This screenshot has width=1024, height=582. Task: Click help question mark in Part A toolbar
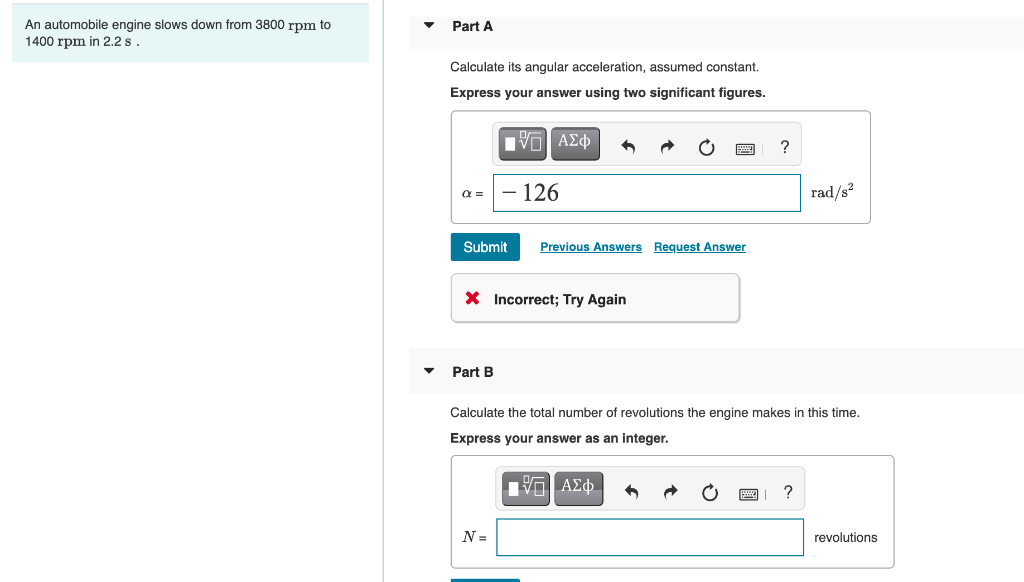click(785, 147)
